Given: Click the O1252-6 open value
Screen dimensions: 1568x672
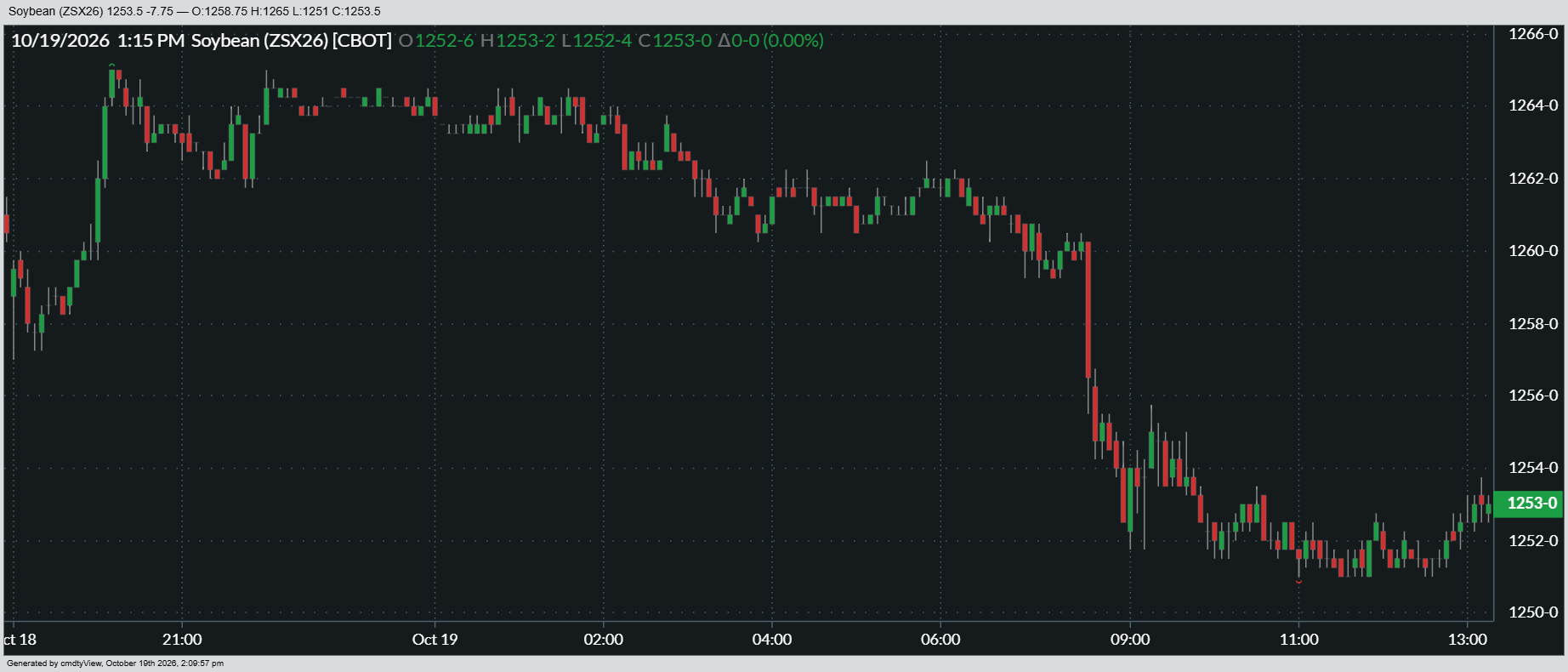Looking at the screenshot, I should (x=436, y=41).
